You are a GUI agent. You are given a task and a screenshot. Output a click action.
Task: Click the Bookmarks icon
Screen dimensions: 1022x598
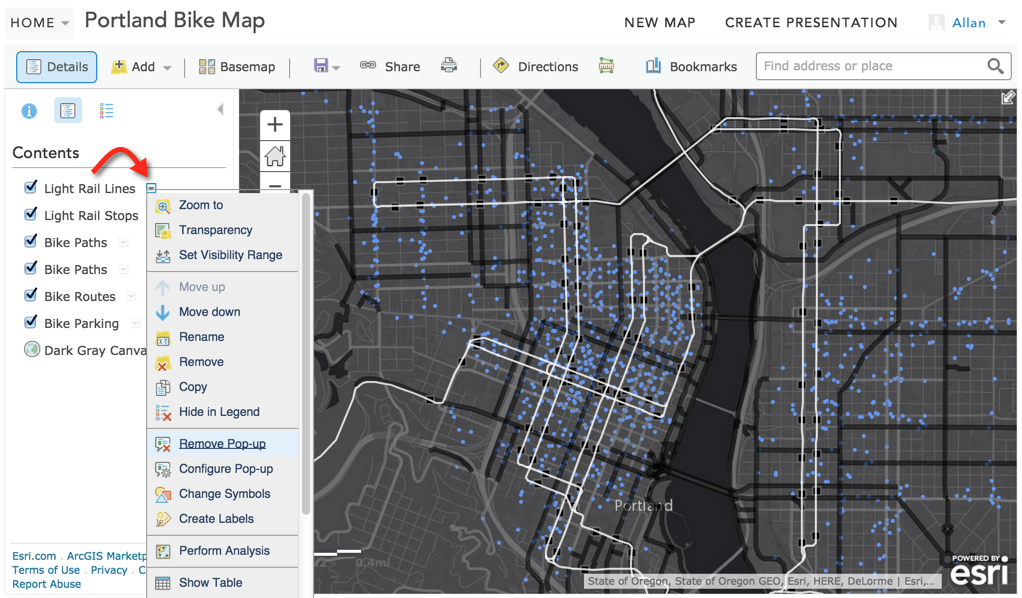pyautogui.click(x=653, y=66)
